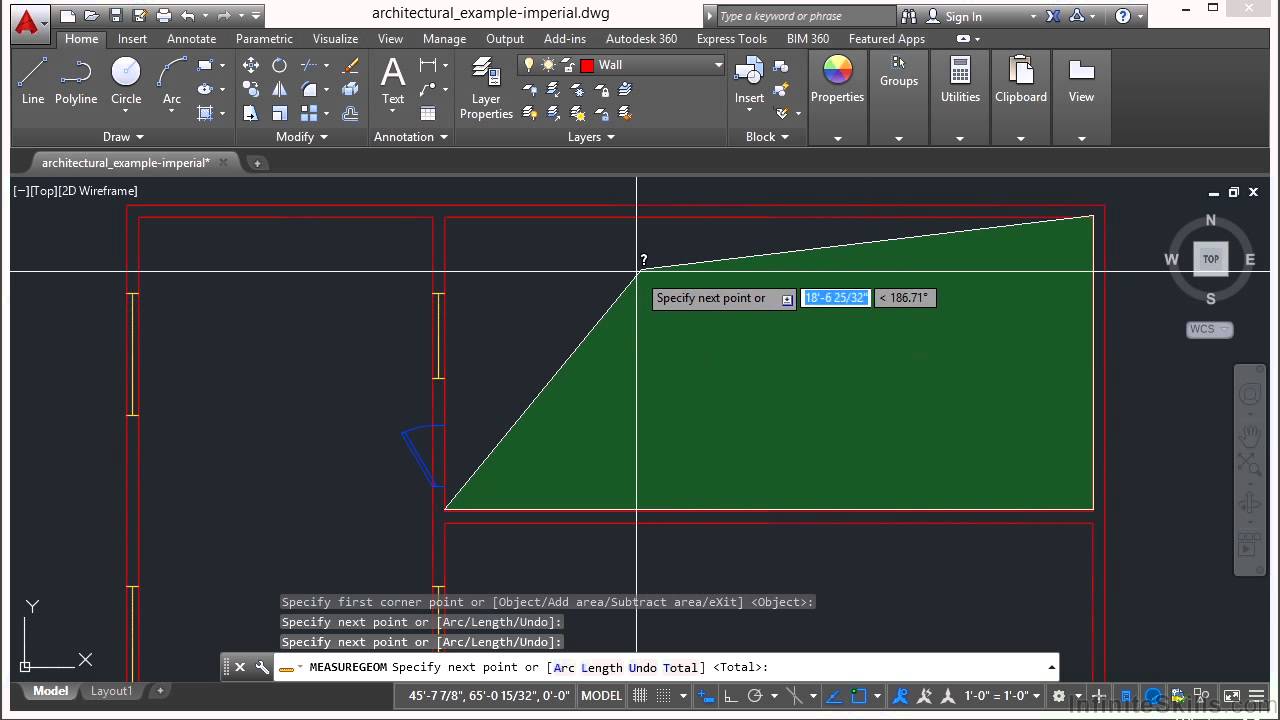Expand the Modify panel

(x=301, y=137)
